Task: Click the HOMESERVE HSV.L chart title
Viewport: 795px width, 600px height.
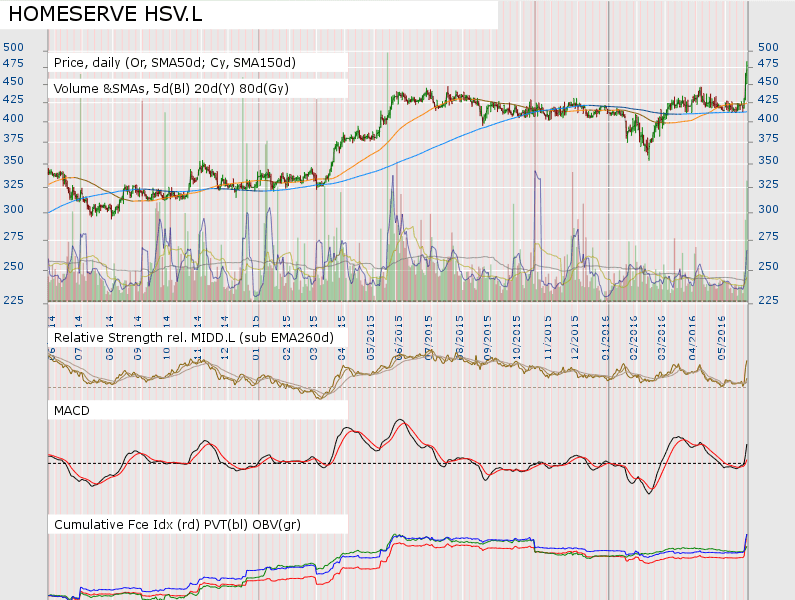Action: tap(105, 14)
